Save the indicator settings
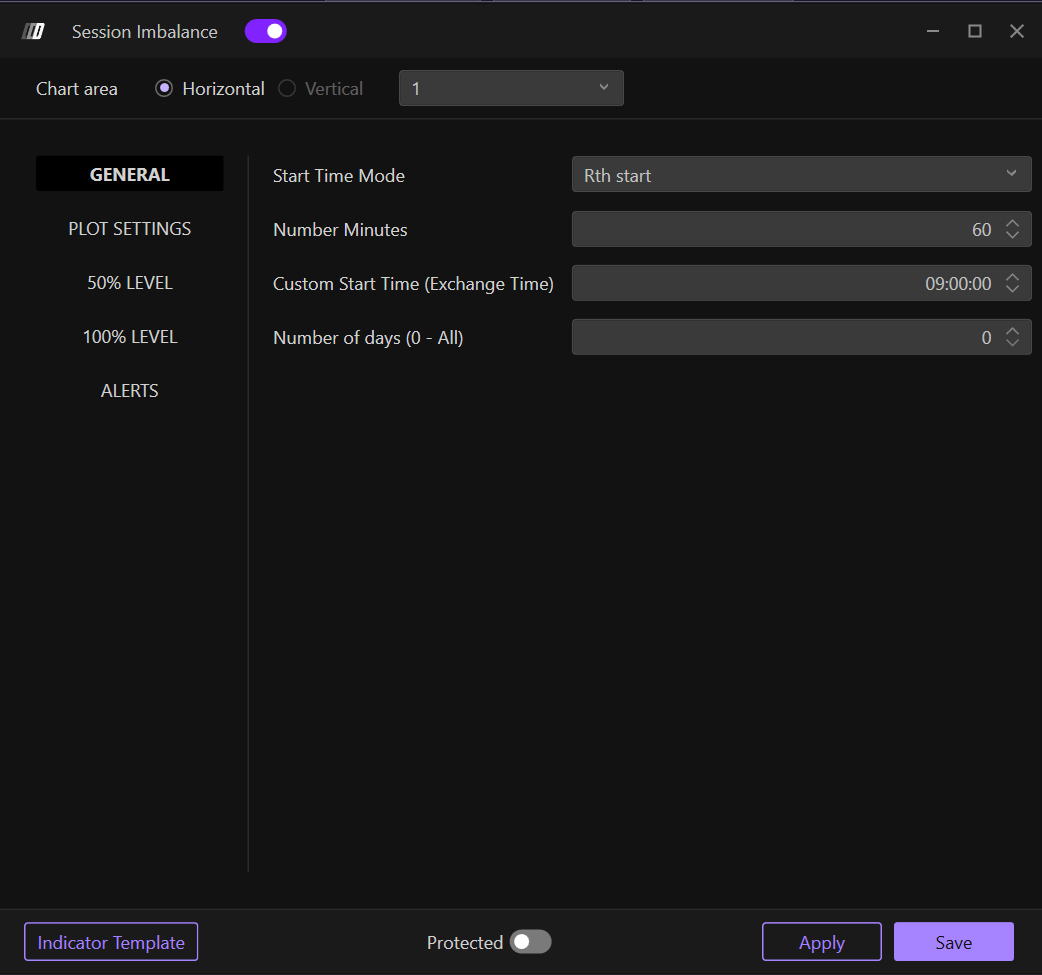 point(953,942)
